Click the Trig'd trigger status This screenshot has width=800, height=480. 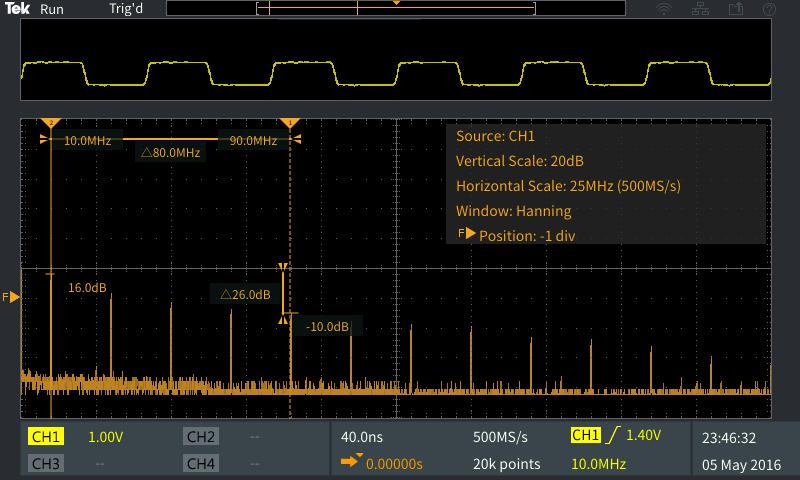tap(126, 9)
